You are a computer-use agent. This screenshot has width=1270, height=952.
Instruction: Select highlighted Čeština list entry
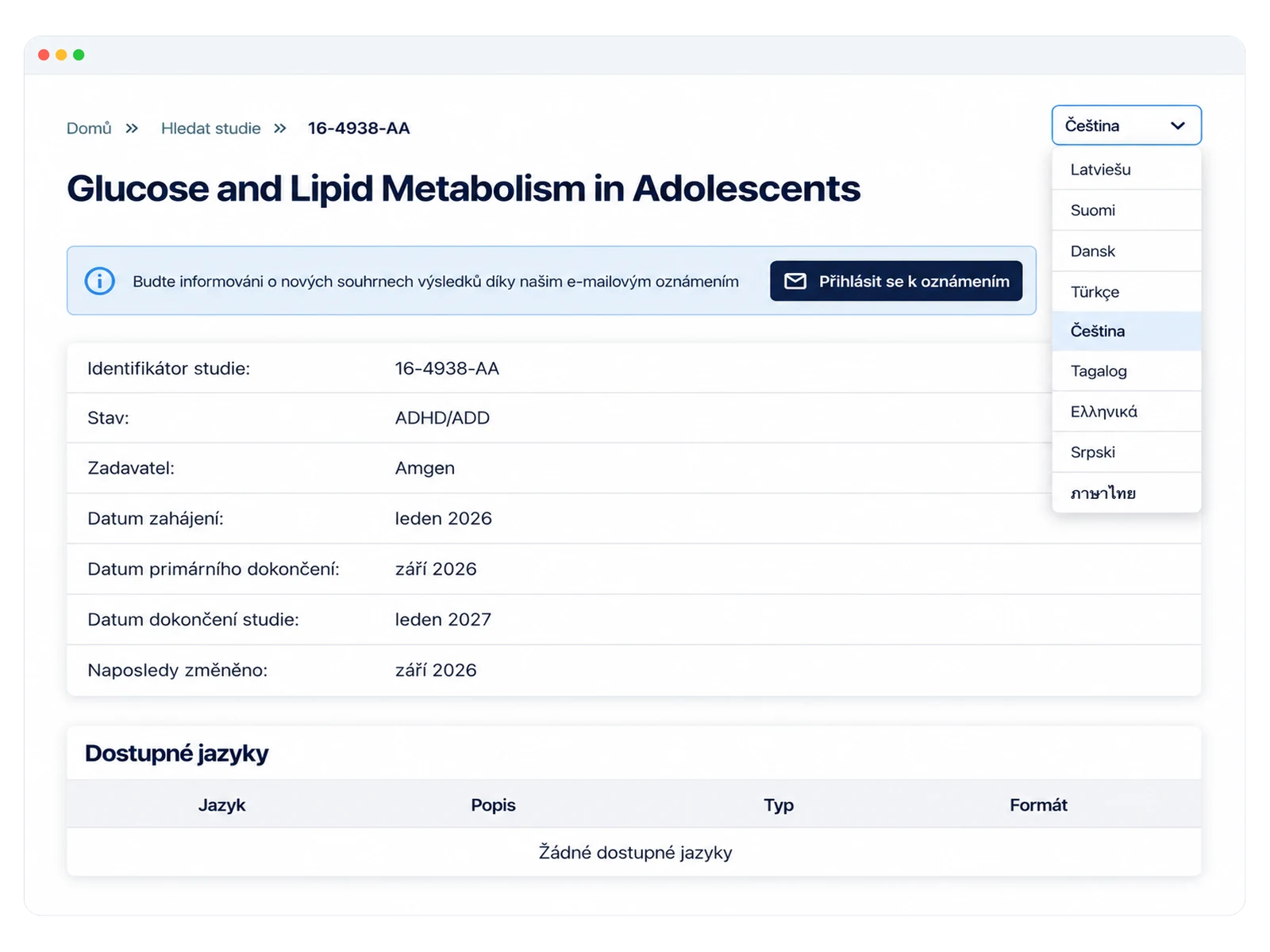coord(1126,331)
